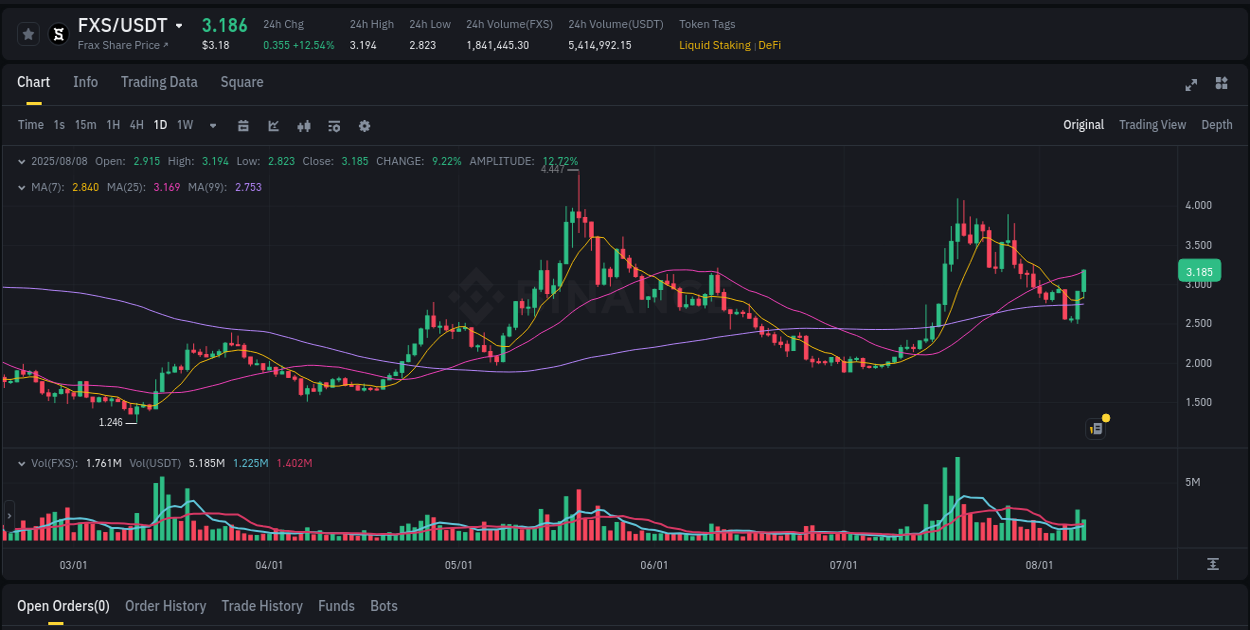
Task: Open the layout grid icon
Action: 1220,85
